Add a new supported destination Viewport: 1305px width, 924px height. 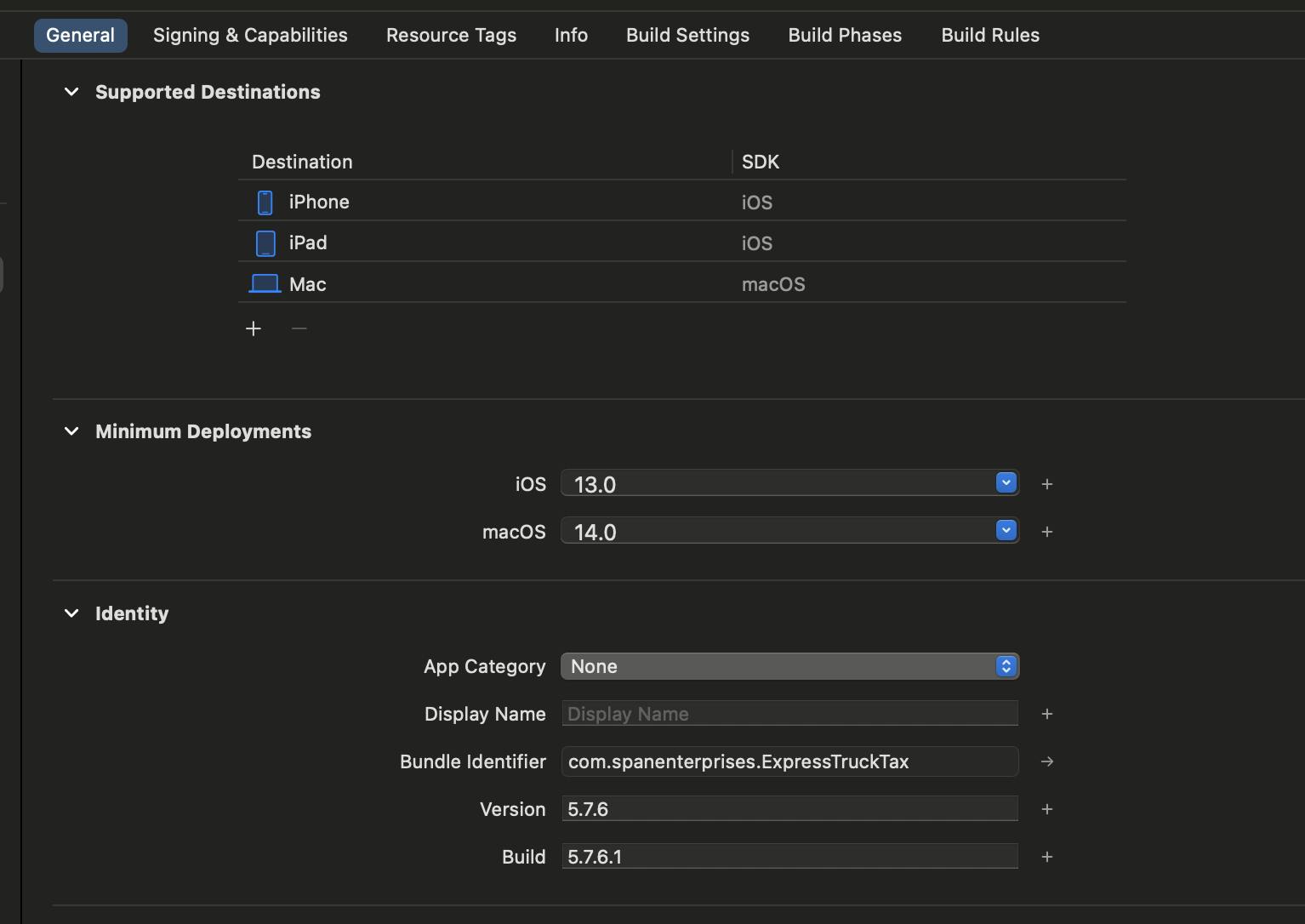coord(254,328)
